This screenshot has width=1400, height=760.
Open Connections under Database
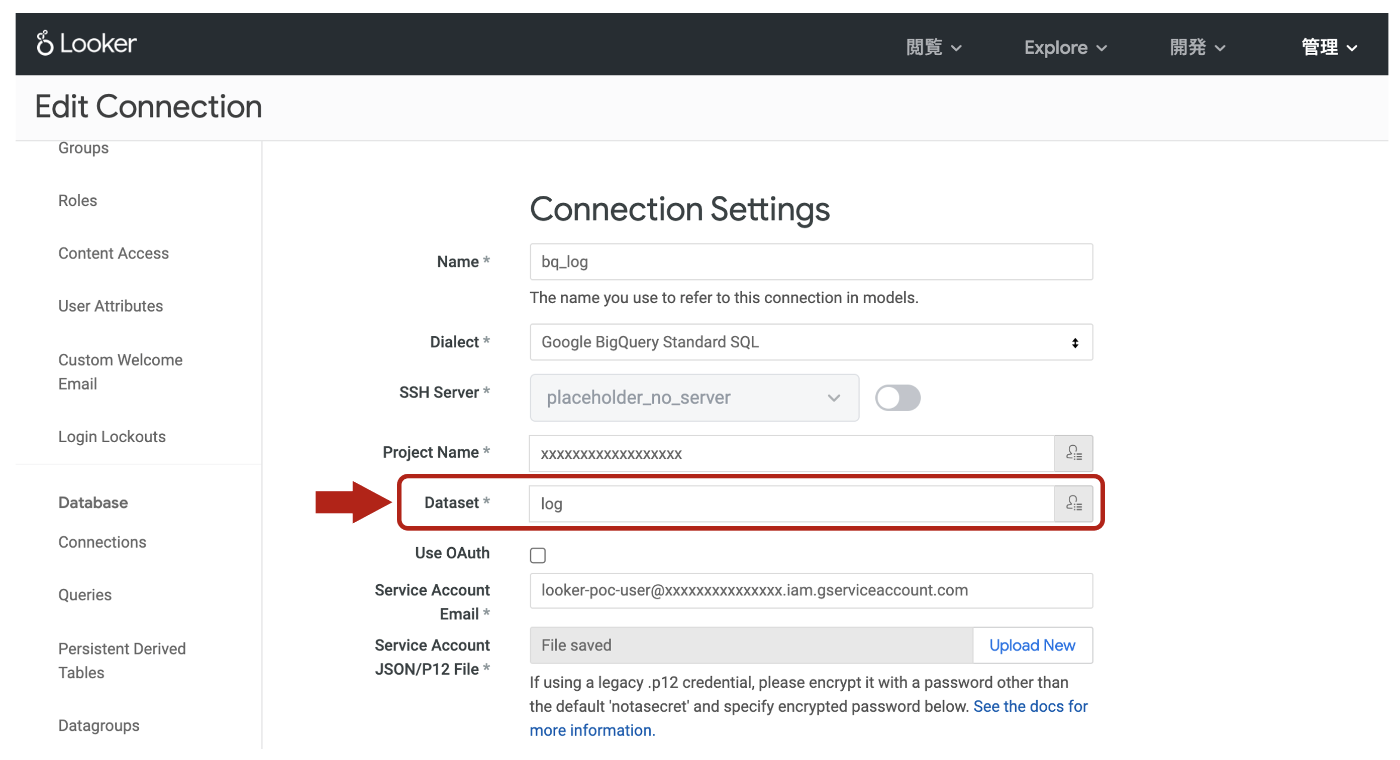click(102, 542)
